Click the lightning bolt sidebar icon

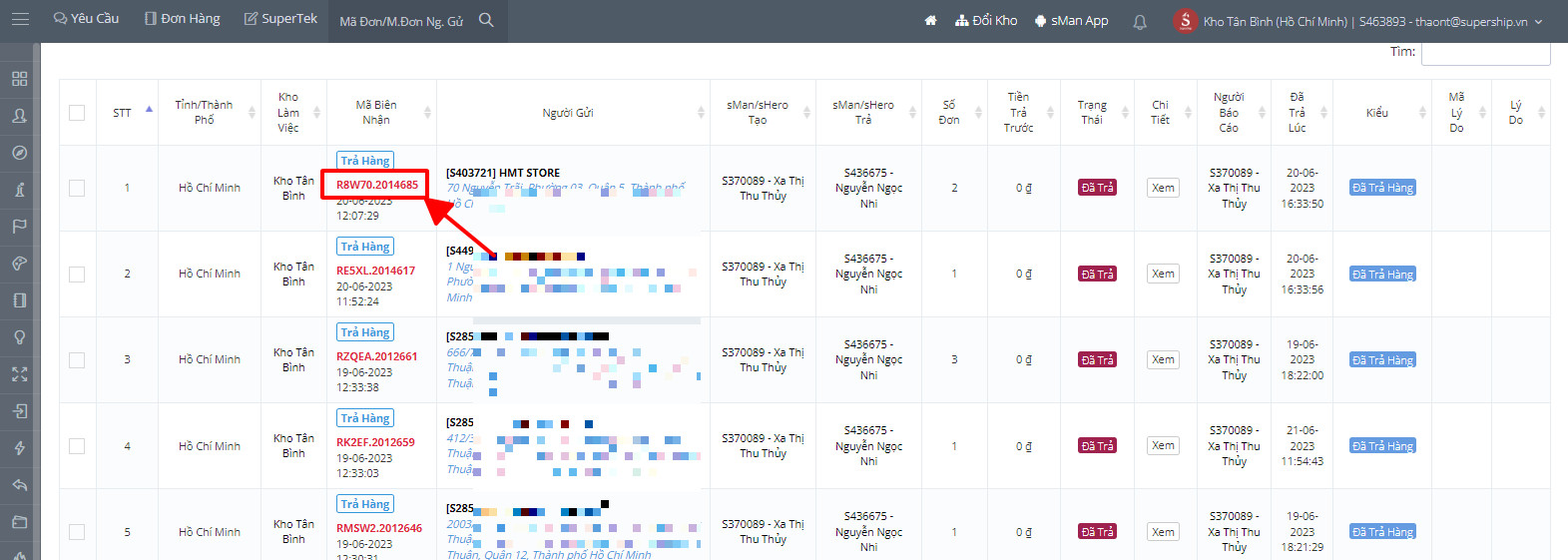pyautogui.click(x=19, y=448)
